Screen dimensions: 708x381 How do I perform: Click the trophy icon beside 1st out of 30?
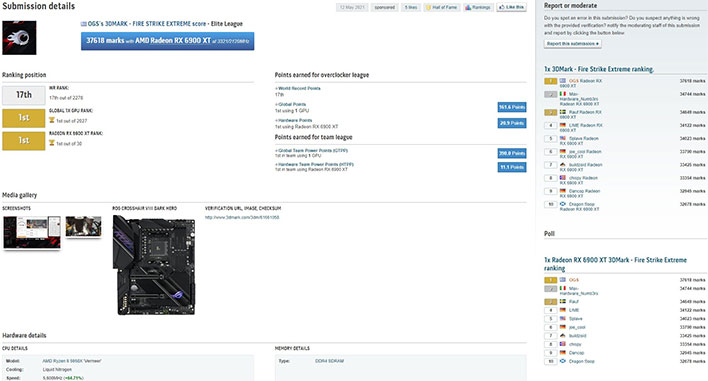tap(52, 143)
